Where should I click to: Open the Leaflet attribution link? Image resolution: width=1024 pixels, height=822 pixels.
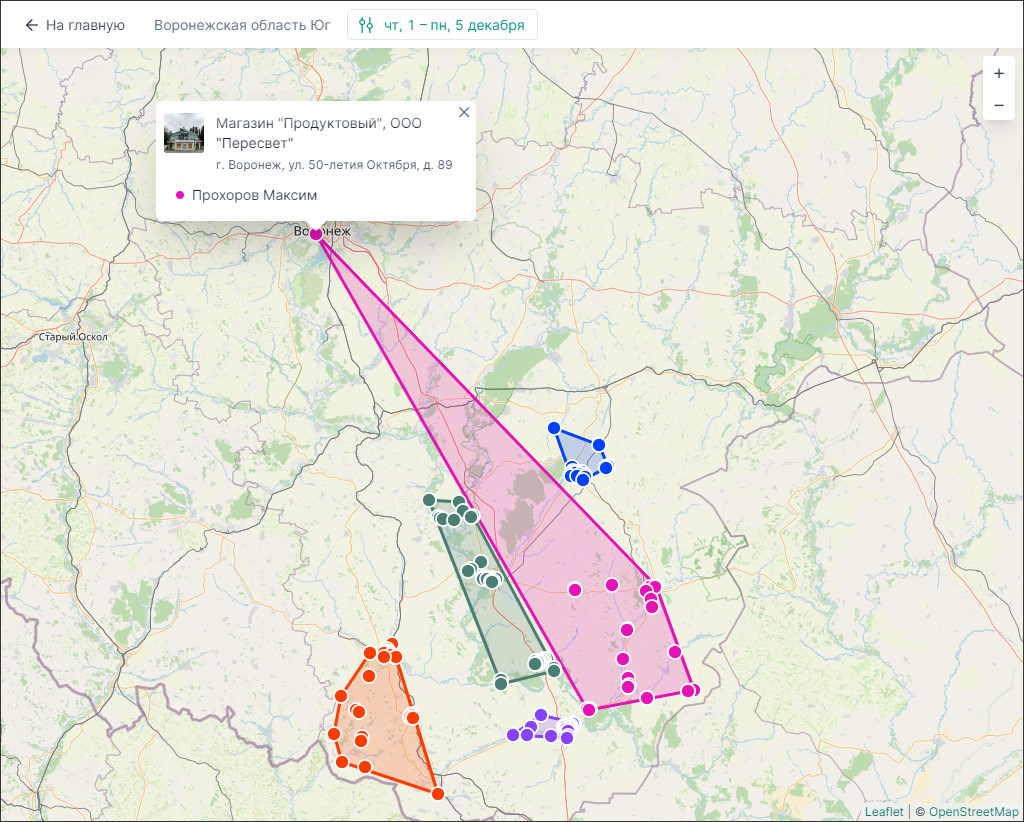884,812
